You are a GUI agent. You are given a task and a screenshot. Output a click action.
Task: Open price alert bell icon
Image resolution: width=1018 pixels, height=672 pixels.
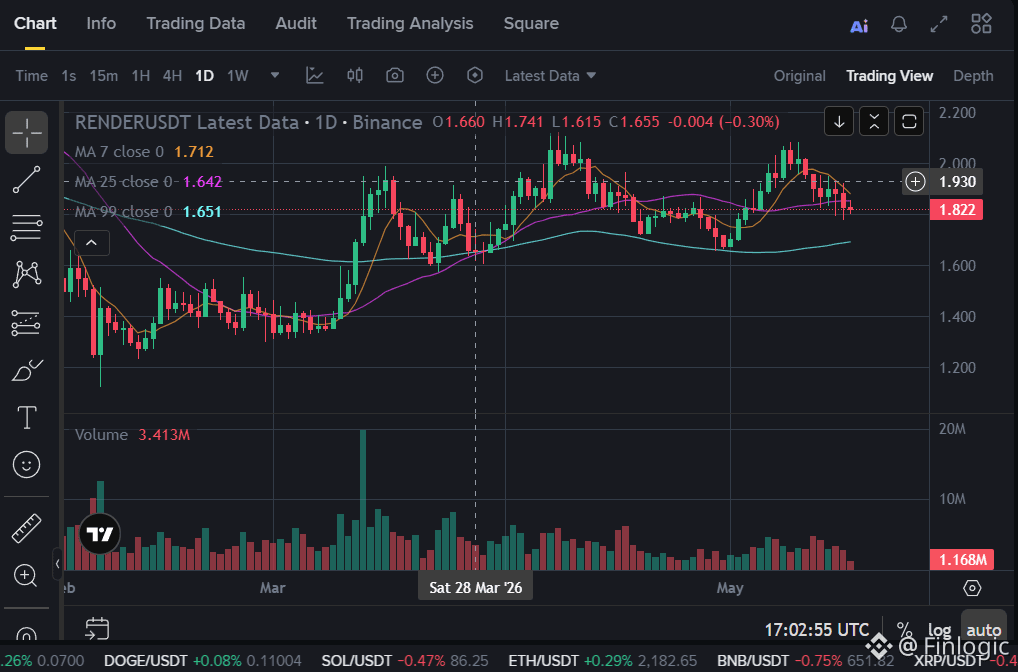click(899, 25)
